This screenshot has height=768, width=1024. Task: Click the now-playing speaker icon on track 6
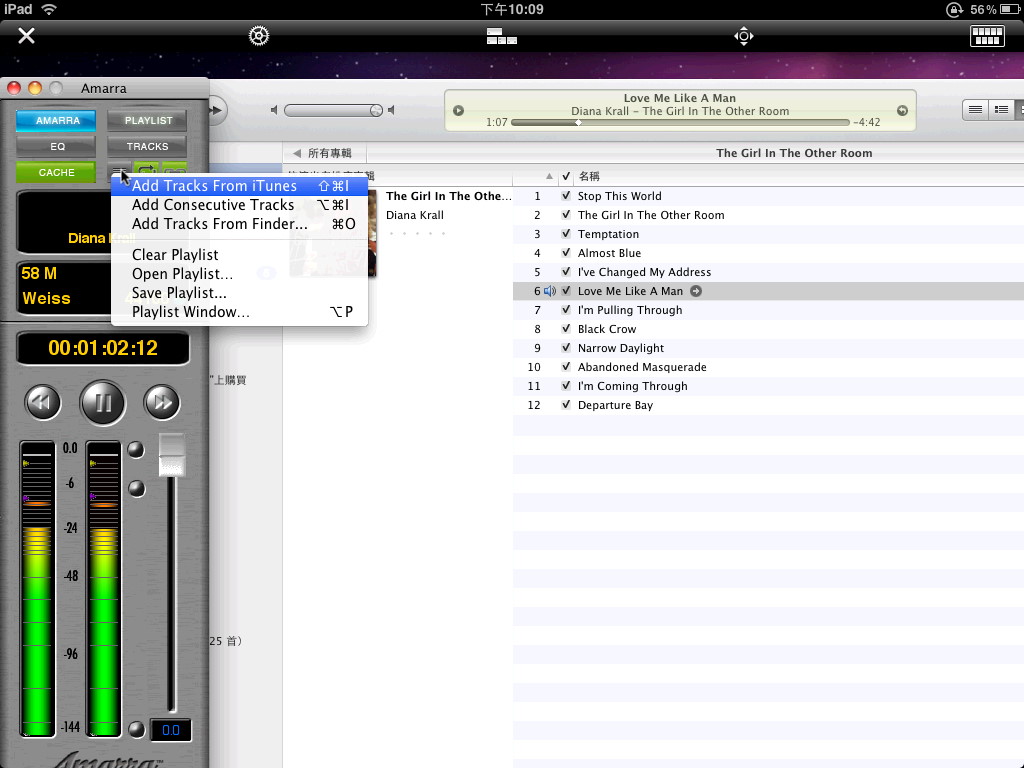(550, 291)
